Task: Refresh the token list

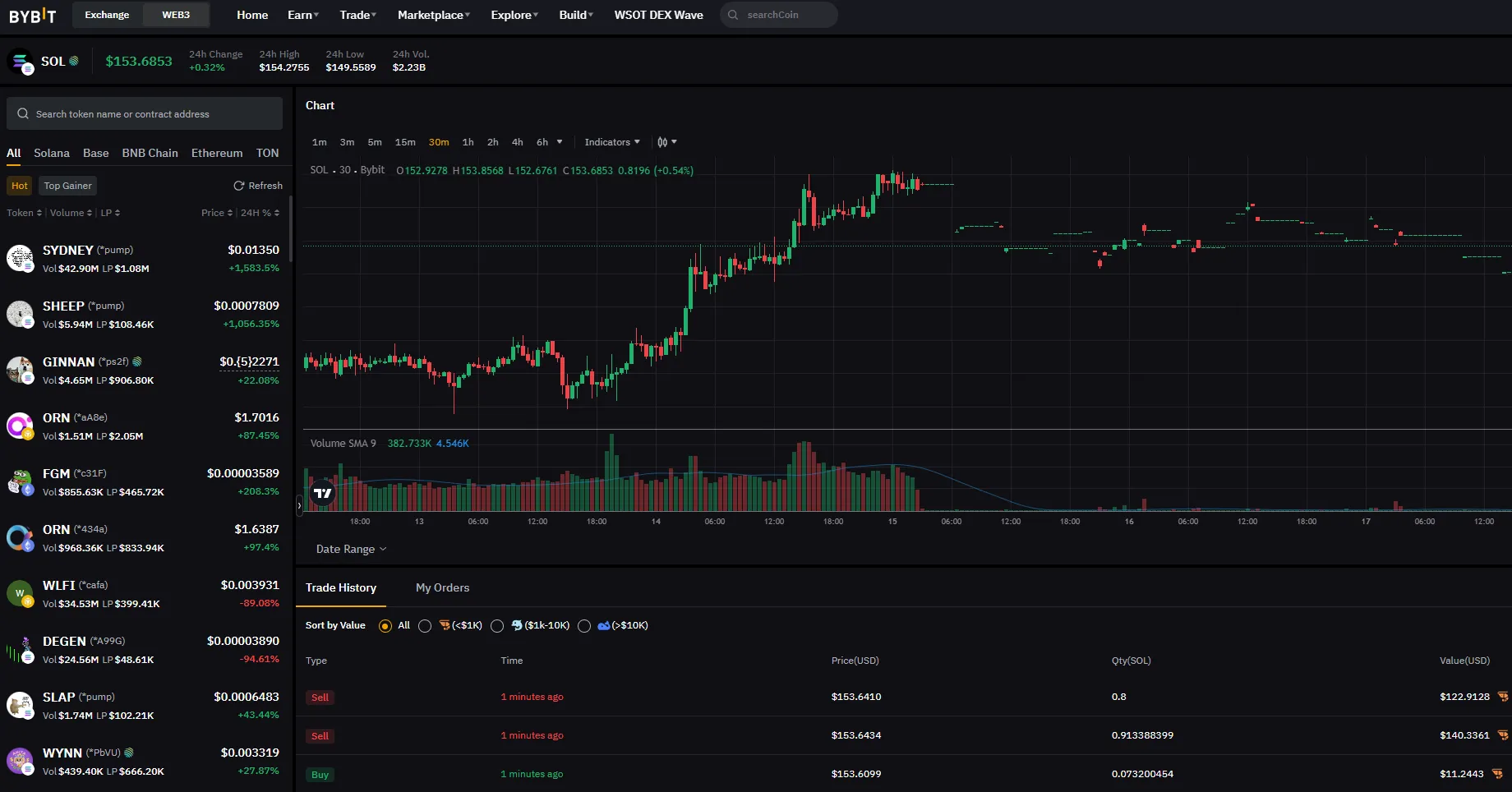Action: [x=258, y=185]
